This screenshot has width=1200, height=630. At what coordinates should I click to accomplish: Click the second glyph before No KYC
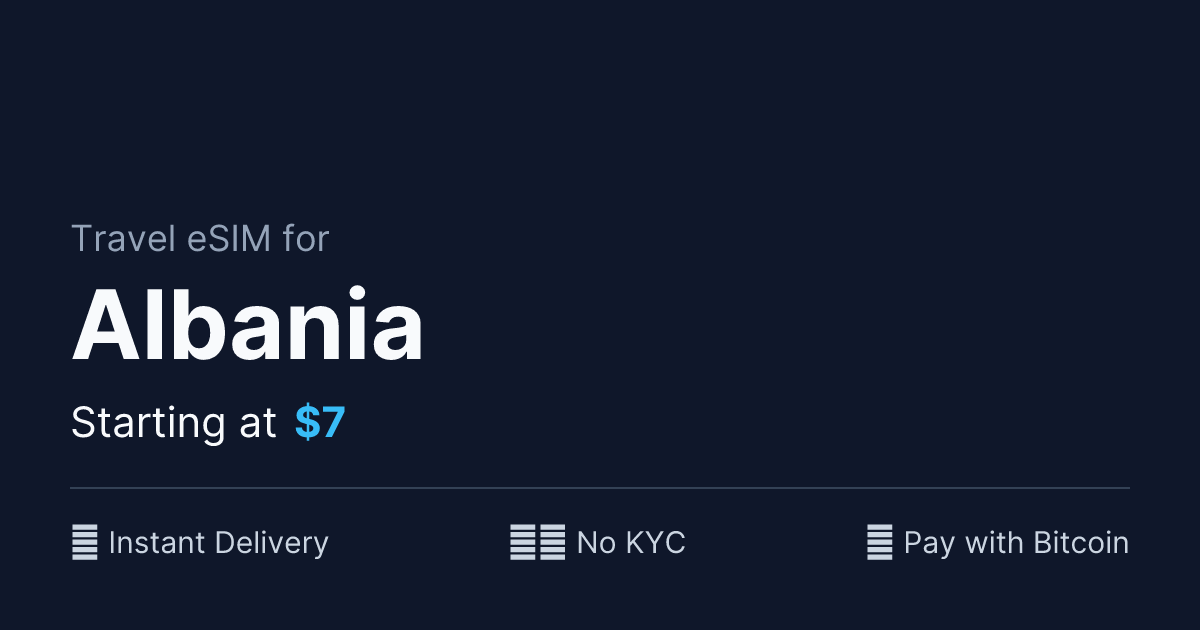click(x=553, y=543)
